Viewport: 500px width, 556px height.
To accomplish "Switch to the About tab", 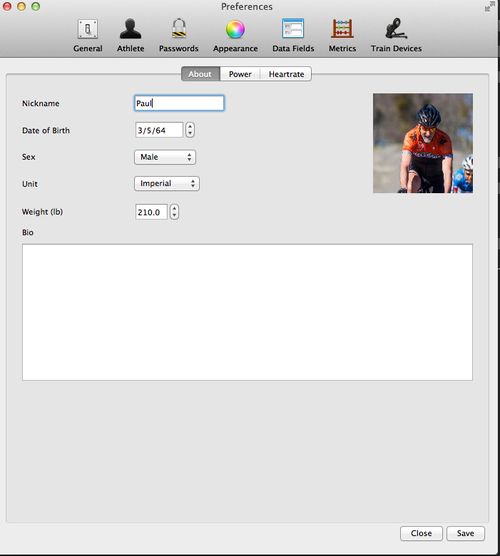I will coord(200,74).
